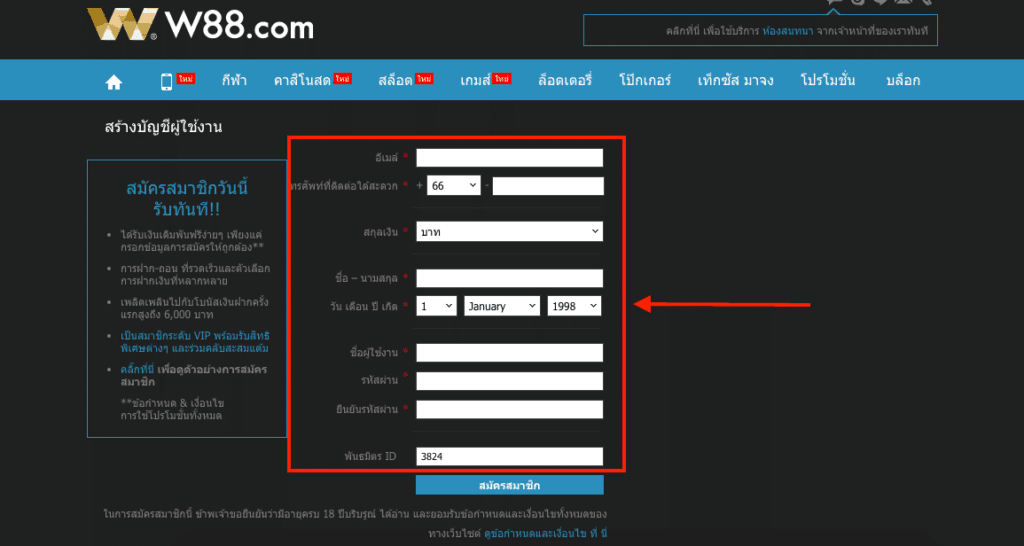1024x546 pixels.
Task: Open the mobile phone icon menu
Action: tap(167, 82)
